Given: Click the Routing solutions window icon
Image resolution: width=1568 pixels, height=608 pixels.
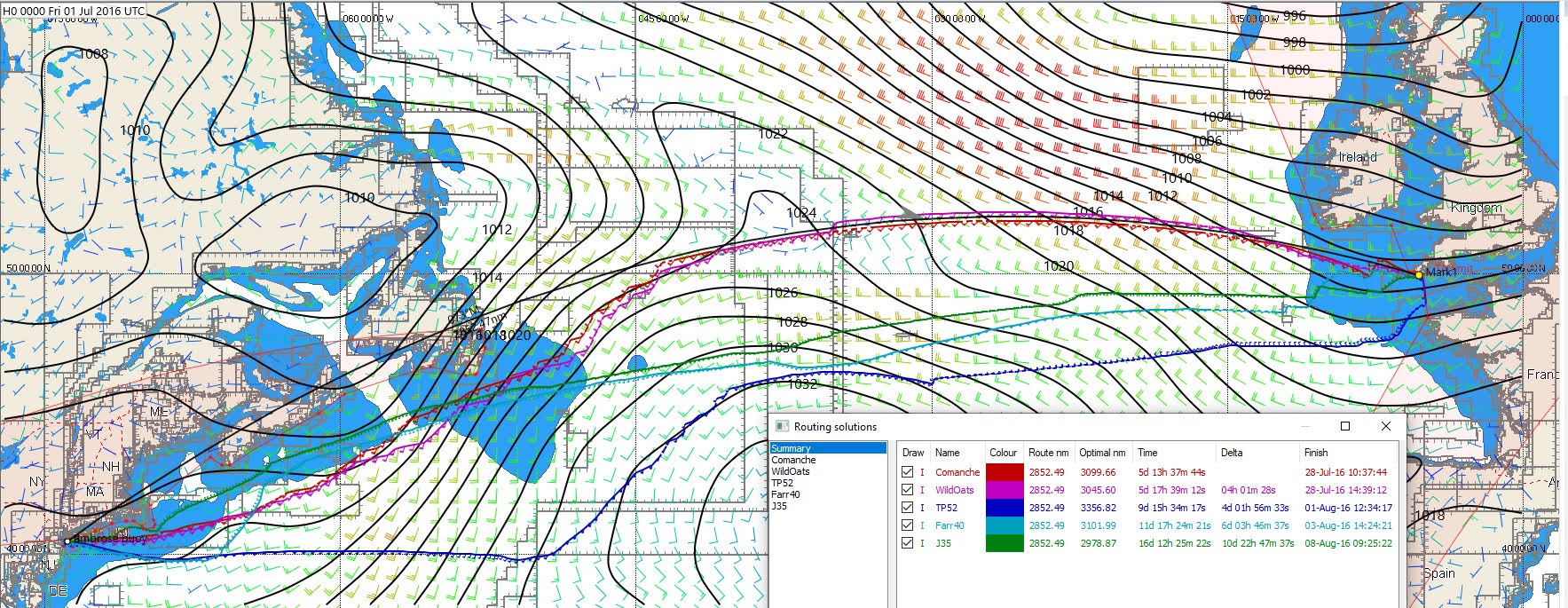Looking at the screenshot, I should tap(782, 427).
